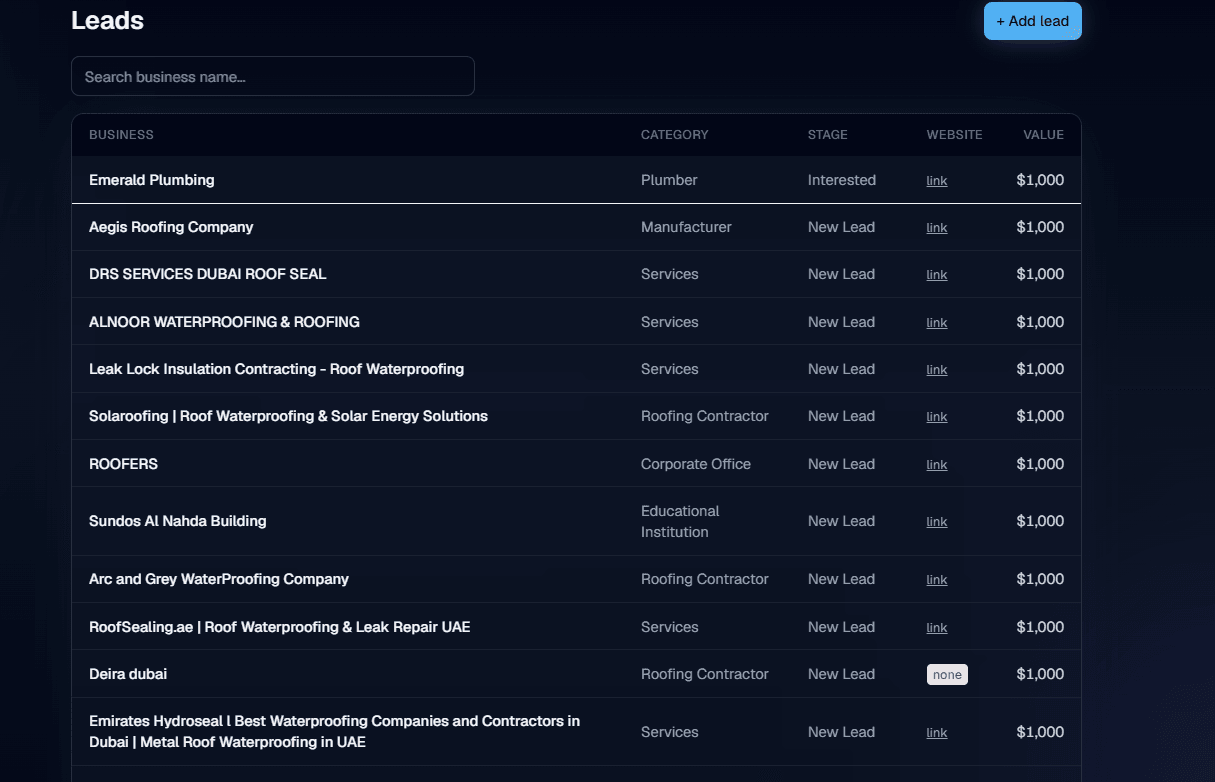The image size is (1215, 782).
Task: Click the Leads page heading
Action: coord(107,20)
